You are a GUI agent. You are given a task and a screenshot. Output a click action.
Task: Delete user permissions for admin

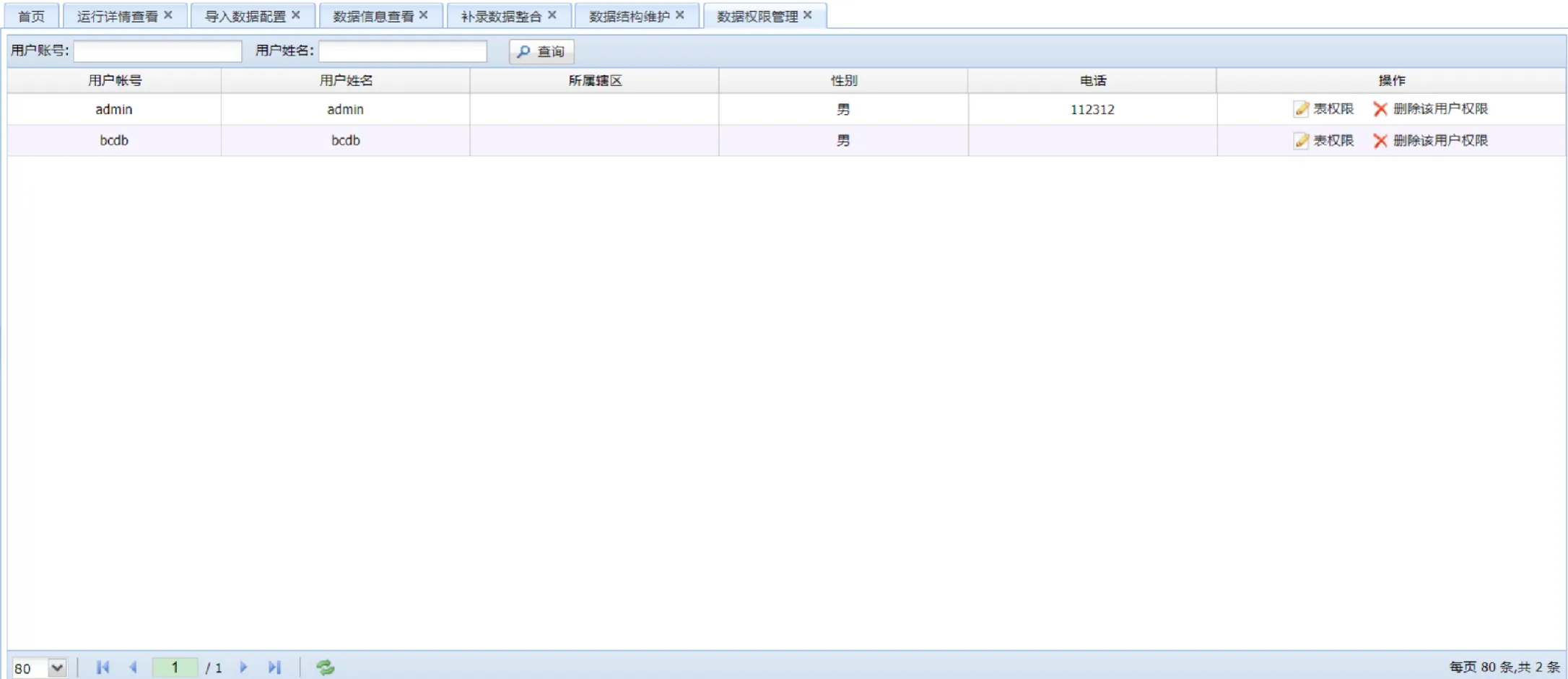pyautogui.click(x=1431, y=109)
